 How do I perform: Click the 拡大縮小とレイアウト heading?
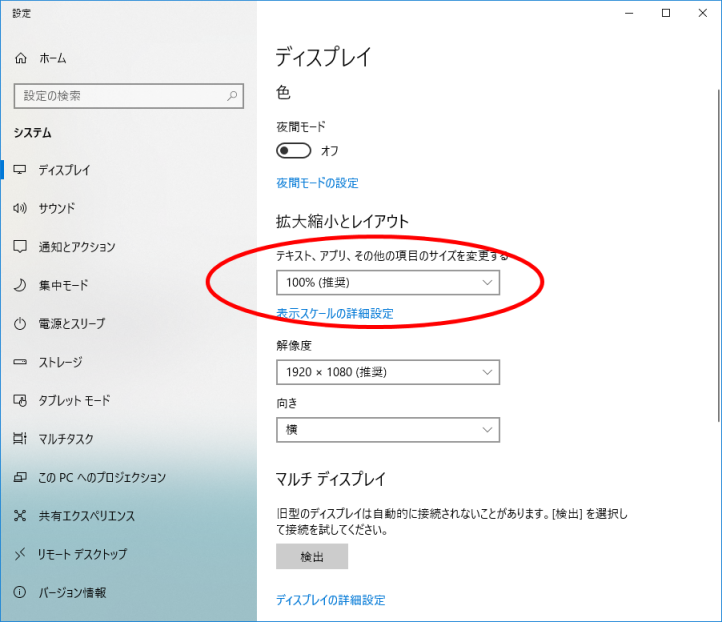click(x=342, y=221)
